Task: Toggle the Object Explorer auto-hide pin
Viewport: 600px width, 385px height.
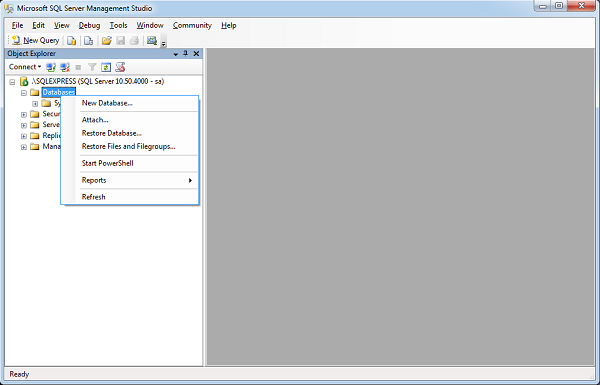Action: [x=186, y=54]
